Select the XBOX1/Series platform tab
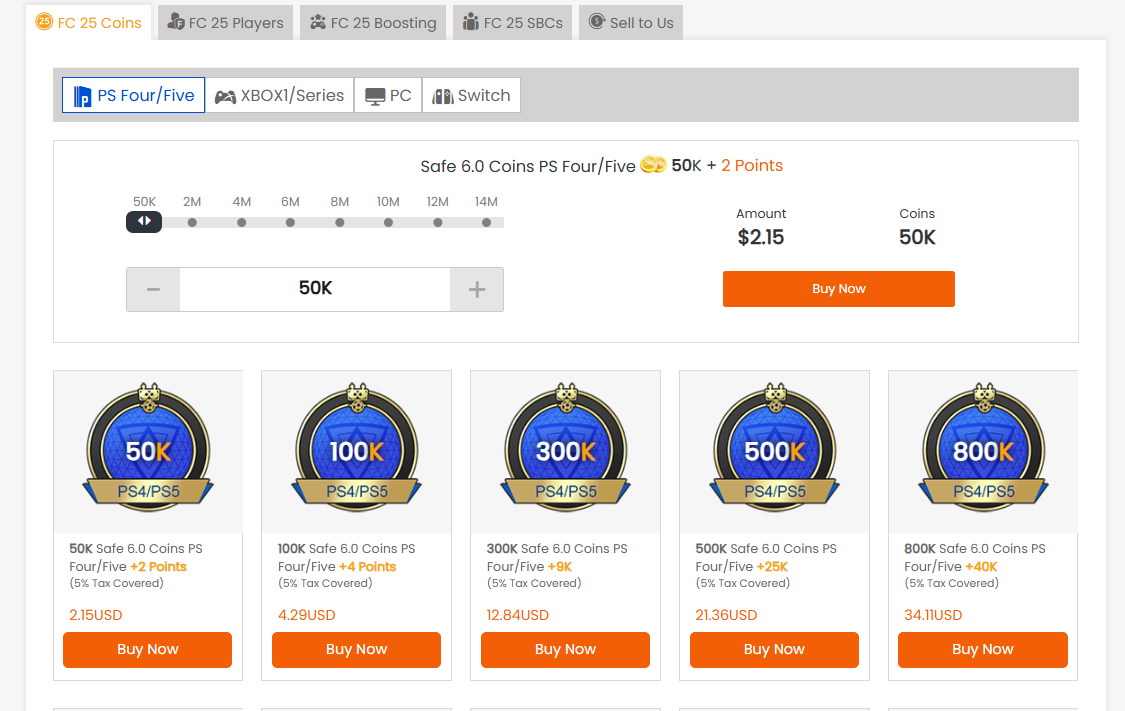This screenshot has width=1125, height=711. [x=280, y=96]
